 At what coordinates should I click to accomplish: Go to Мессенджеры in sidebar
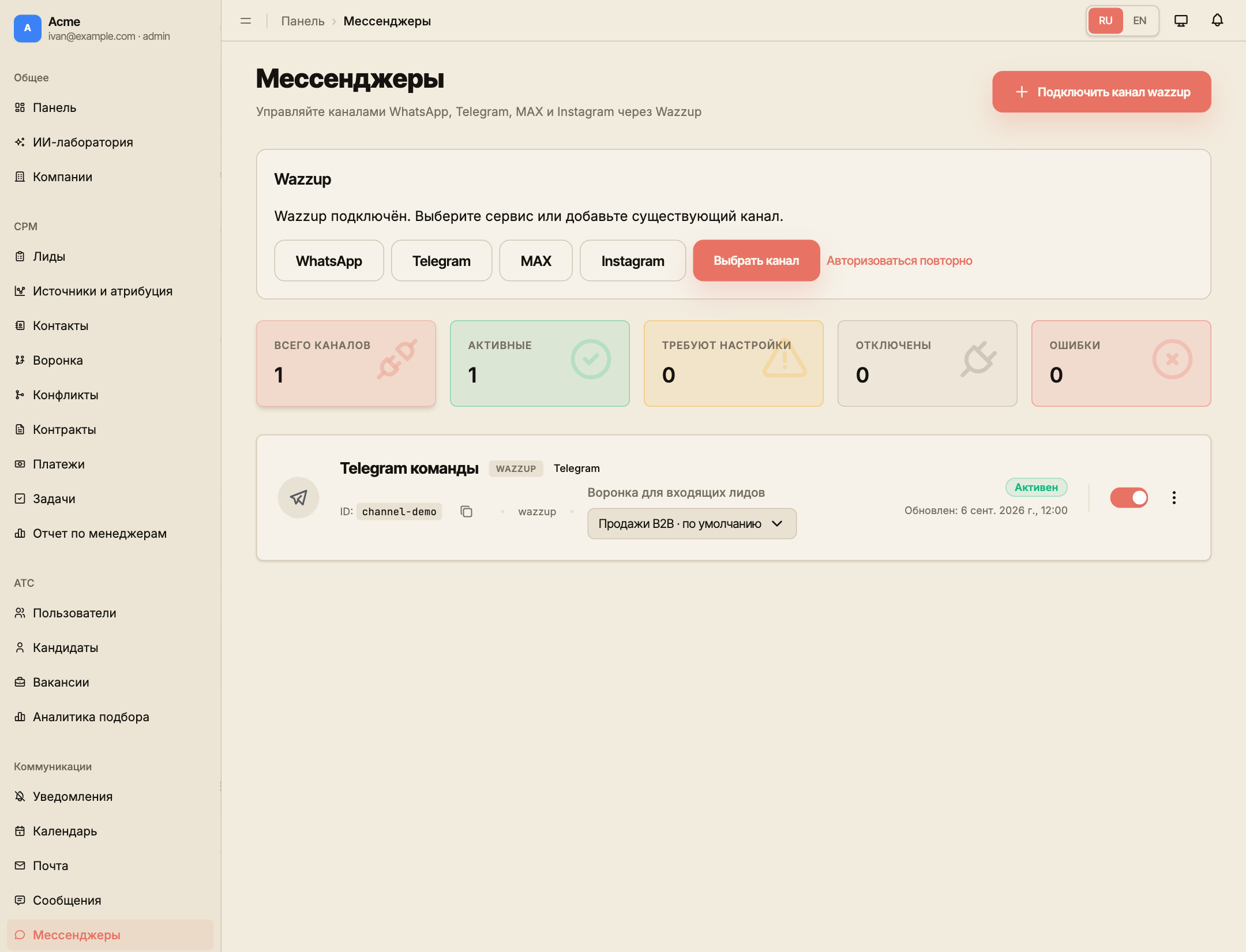pos(110,935)
